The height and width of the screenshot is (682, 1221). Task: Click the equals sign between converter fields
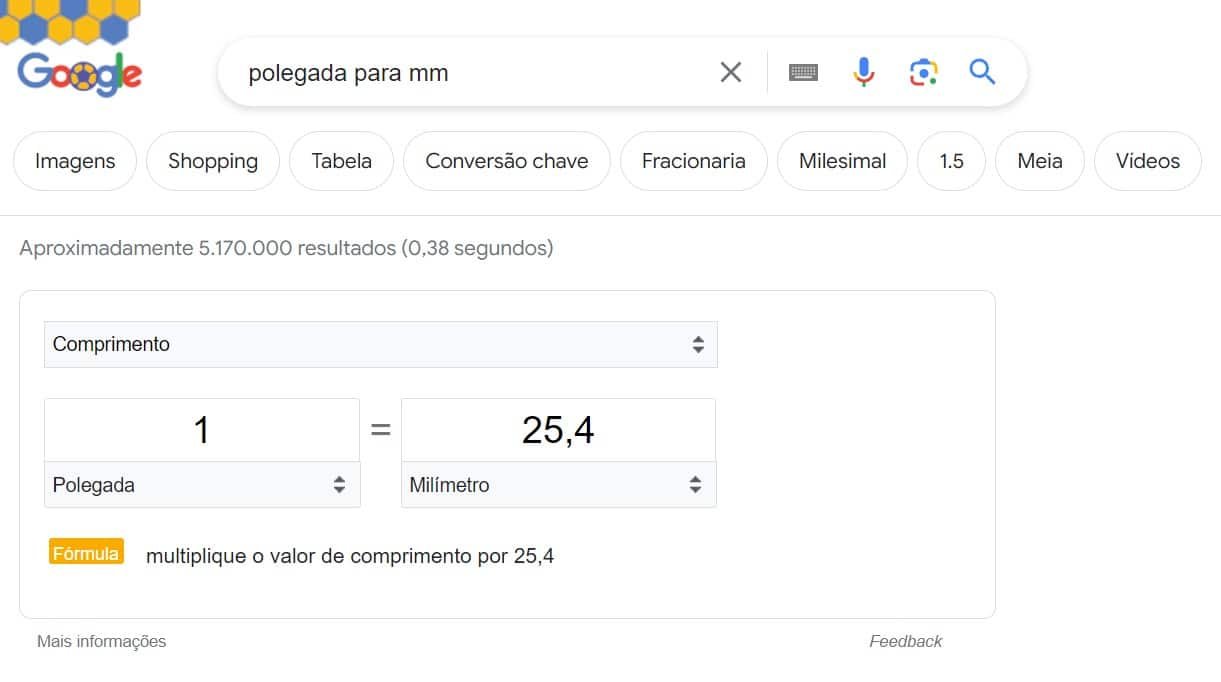tap(380, 428)
